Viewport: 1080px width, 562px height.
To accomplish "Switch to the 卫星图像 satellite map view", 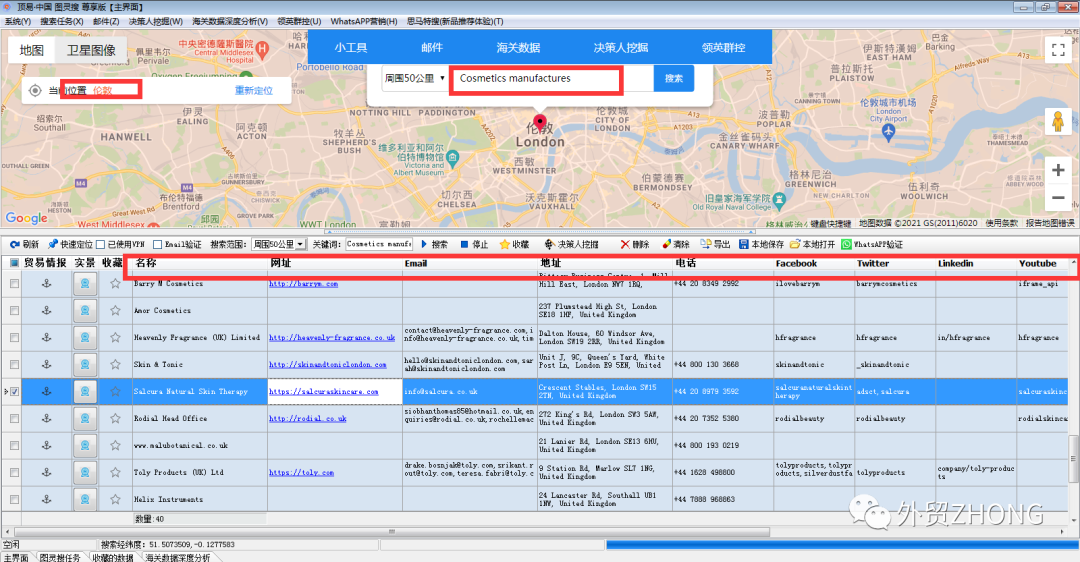I will pos(91,50).
